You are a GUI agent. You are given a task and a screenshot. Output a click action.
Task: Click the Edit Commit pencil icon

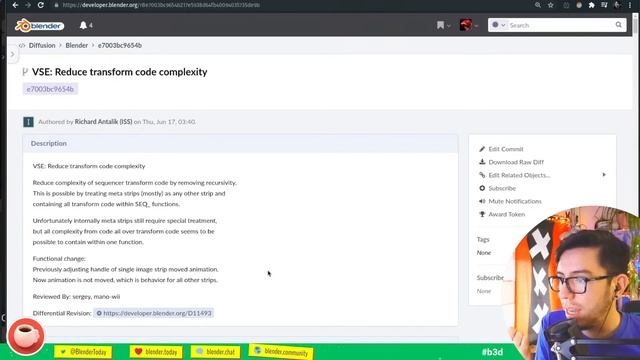coord(482,149)
